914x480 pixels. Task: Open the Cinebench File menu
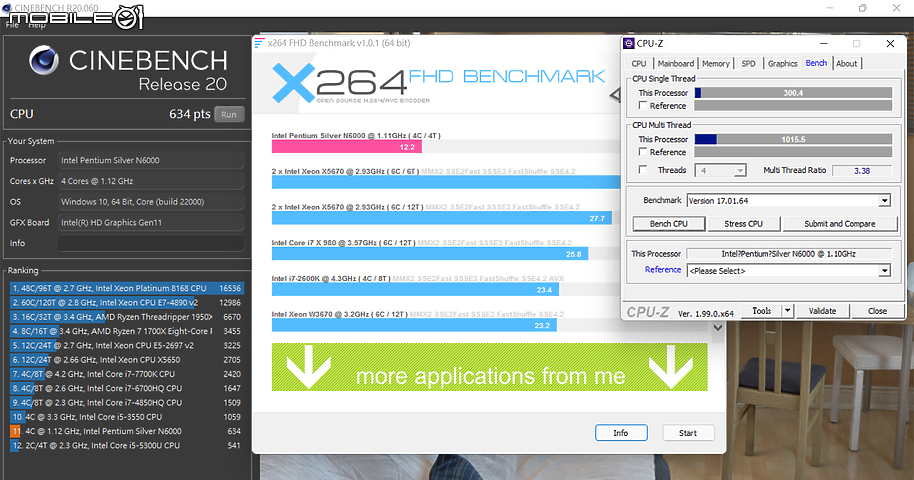12,25
